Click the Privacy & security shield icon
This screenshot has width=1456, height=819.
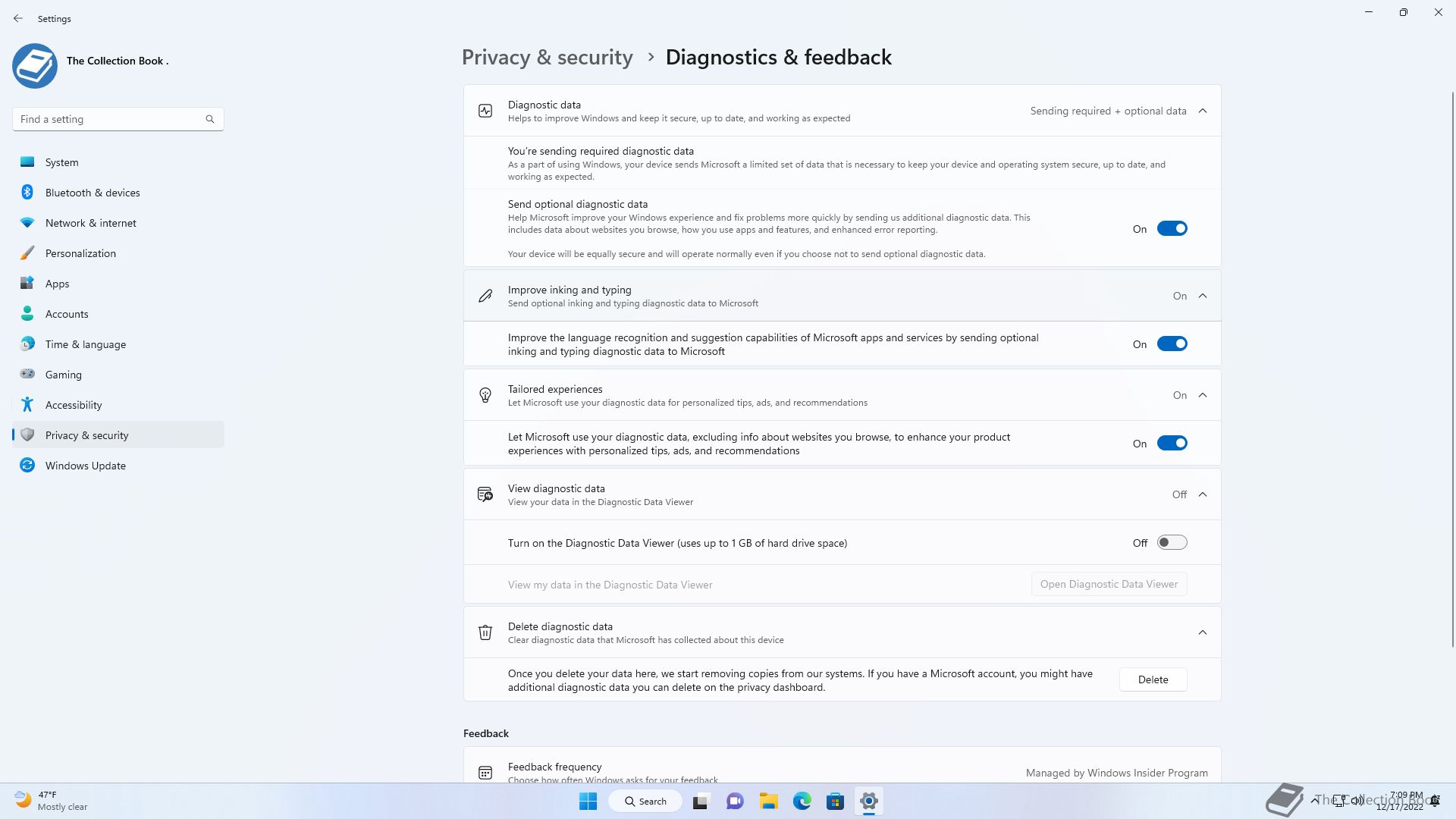(27, 435)
